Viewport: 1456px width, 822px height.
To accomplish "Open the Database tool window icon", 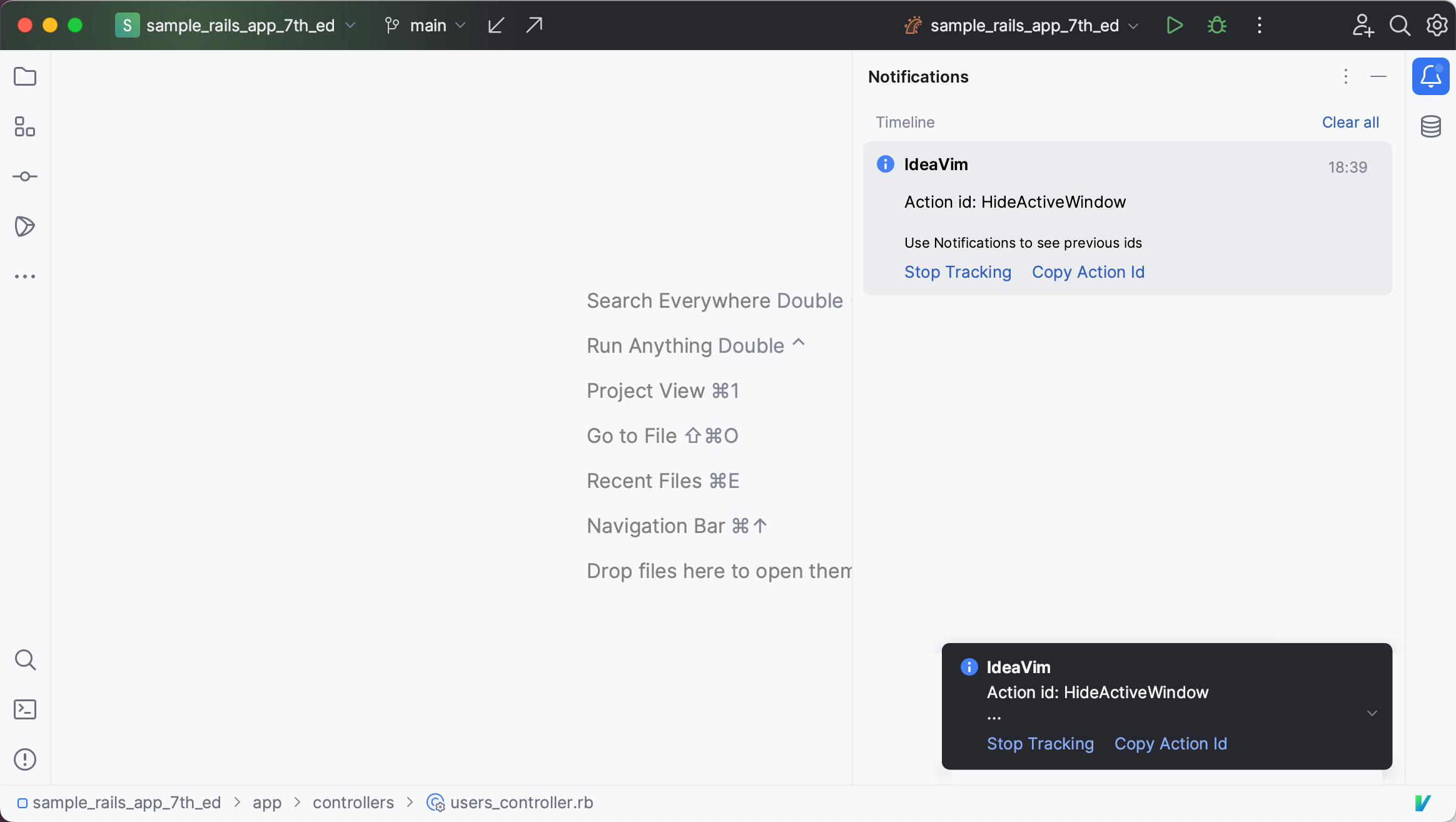I will pyautogui.click(x=1431, y=126).
